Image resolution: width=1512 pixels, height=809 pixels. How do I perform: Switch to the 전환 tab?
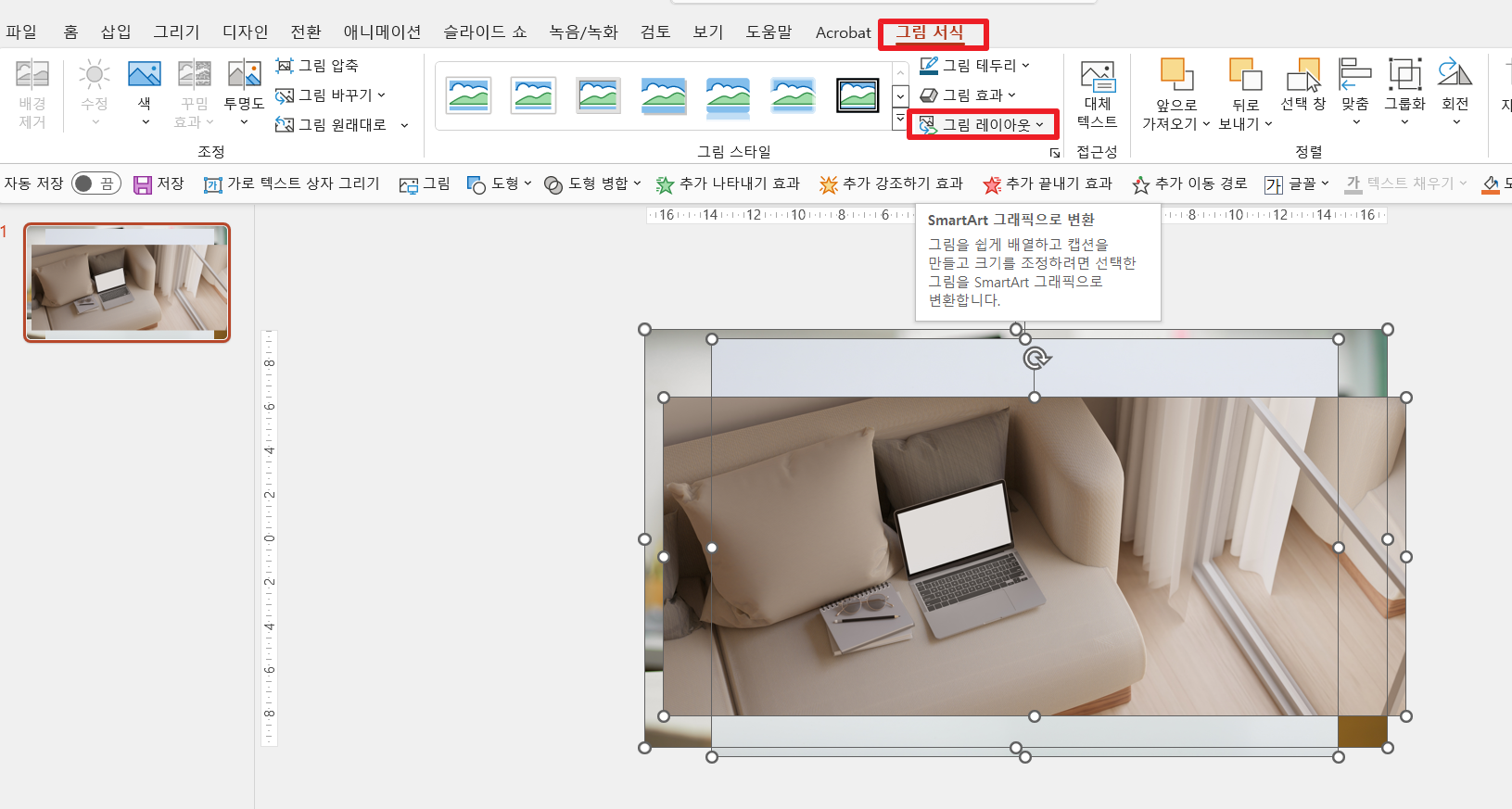pos(306,32)
